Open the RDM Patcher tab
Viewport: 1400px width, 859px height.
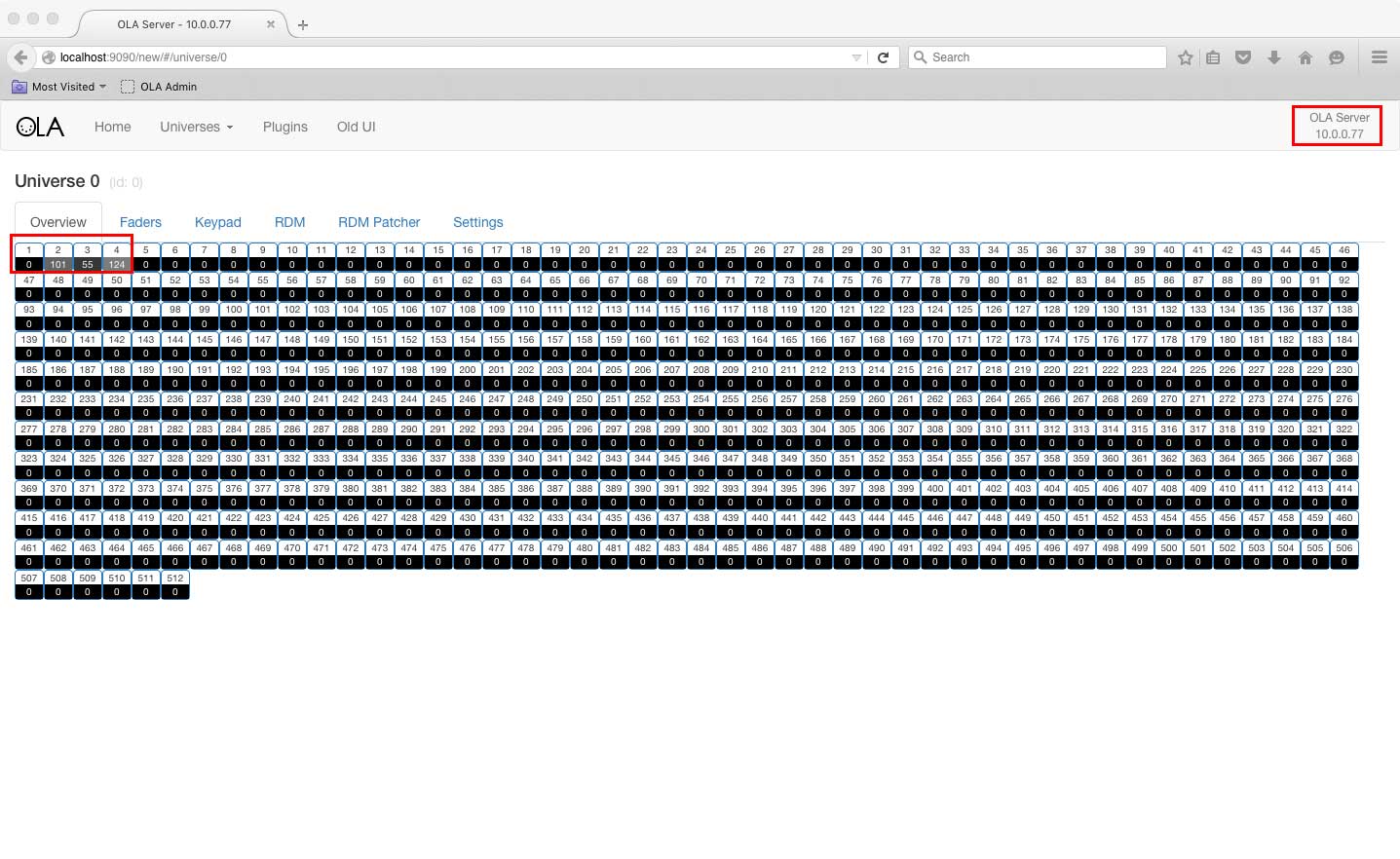click(x=379, y=222)
